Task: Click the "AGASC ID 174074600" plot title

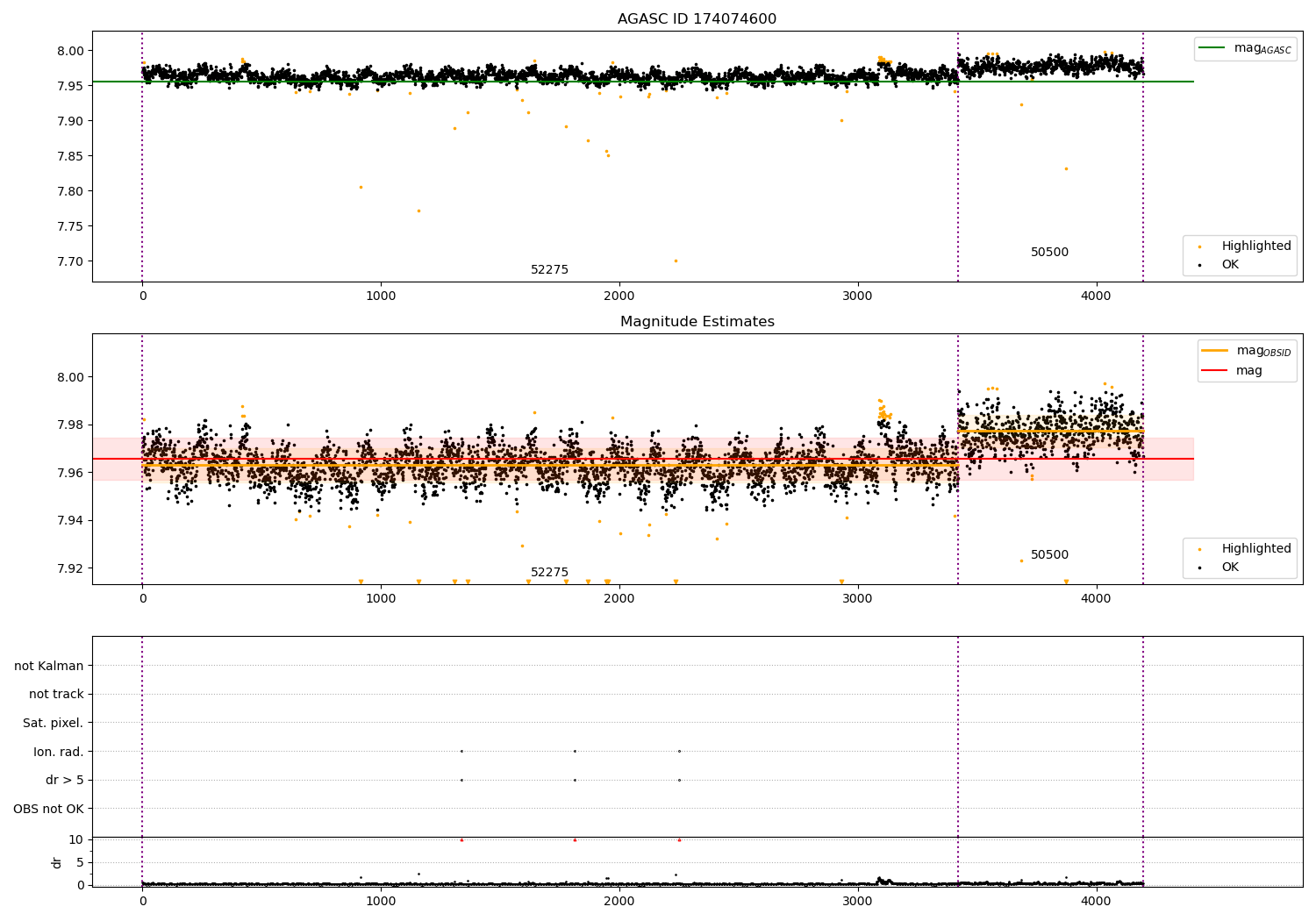Action: tap(697, 19)
